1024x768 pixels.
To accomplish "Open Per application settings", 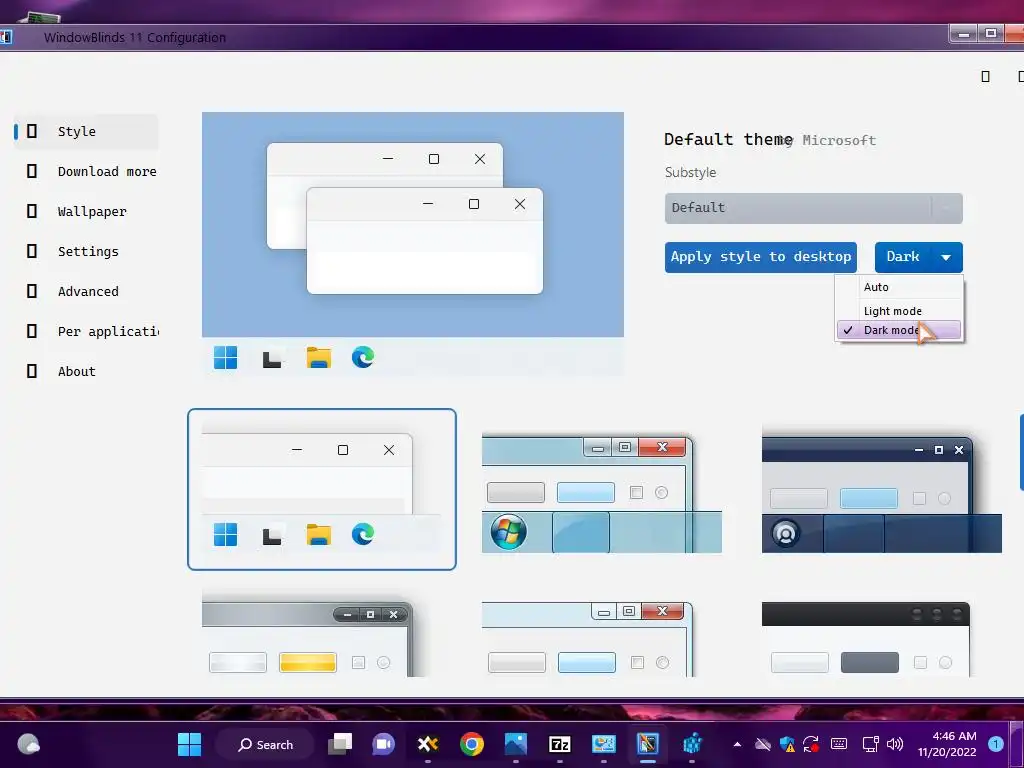I will point(86,331).
